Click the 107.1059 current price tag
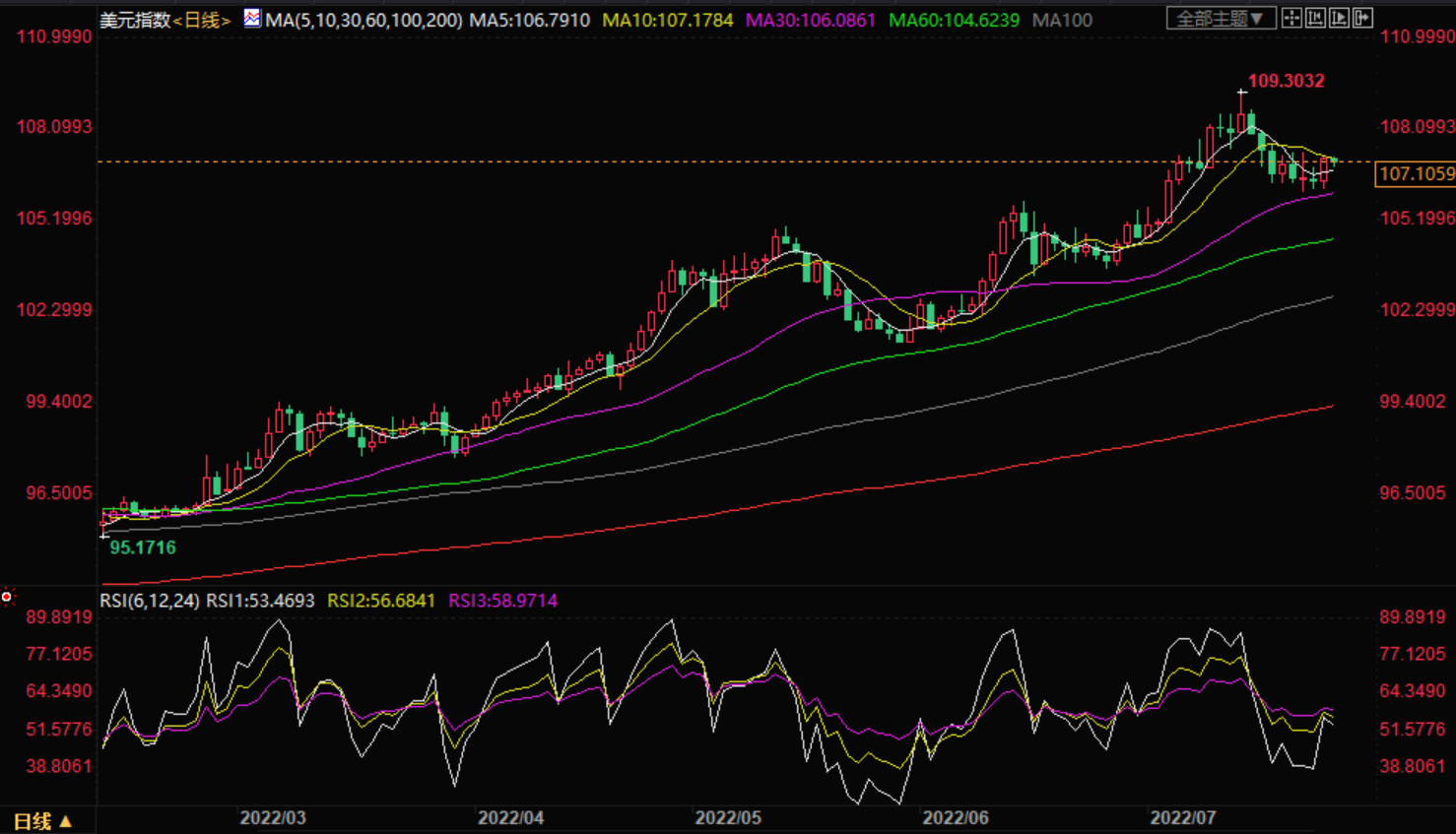This screenshot has width=1456, height=834. [x=1416, y=174]
